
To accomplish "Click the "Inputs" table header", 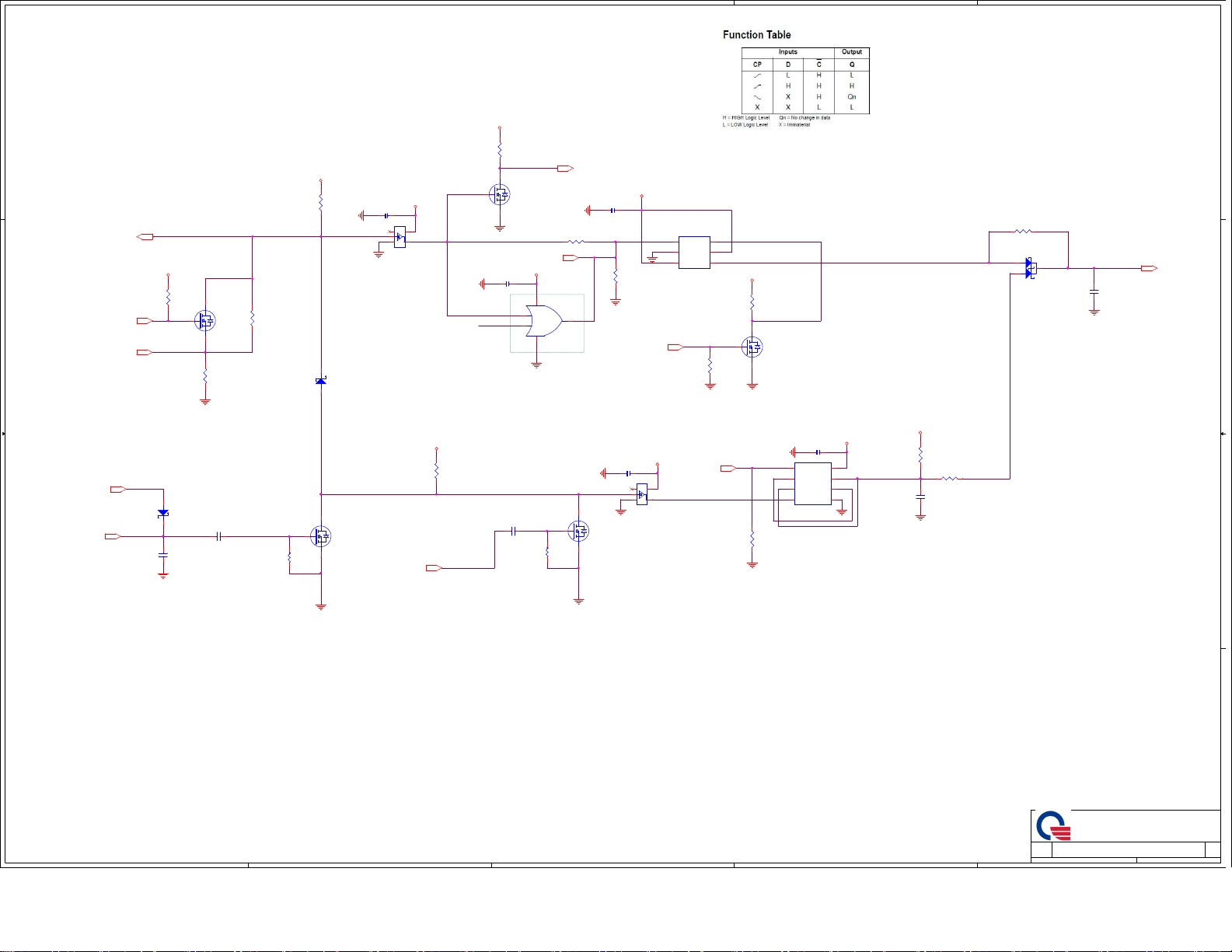I will [x=788, y=52].
